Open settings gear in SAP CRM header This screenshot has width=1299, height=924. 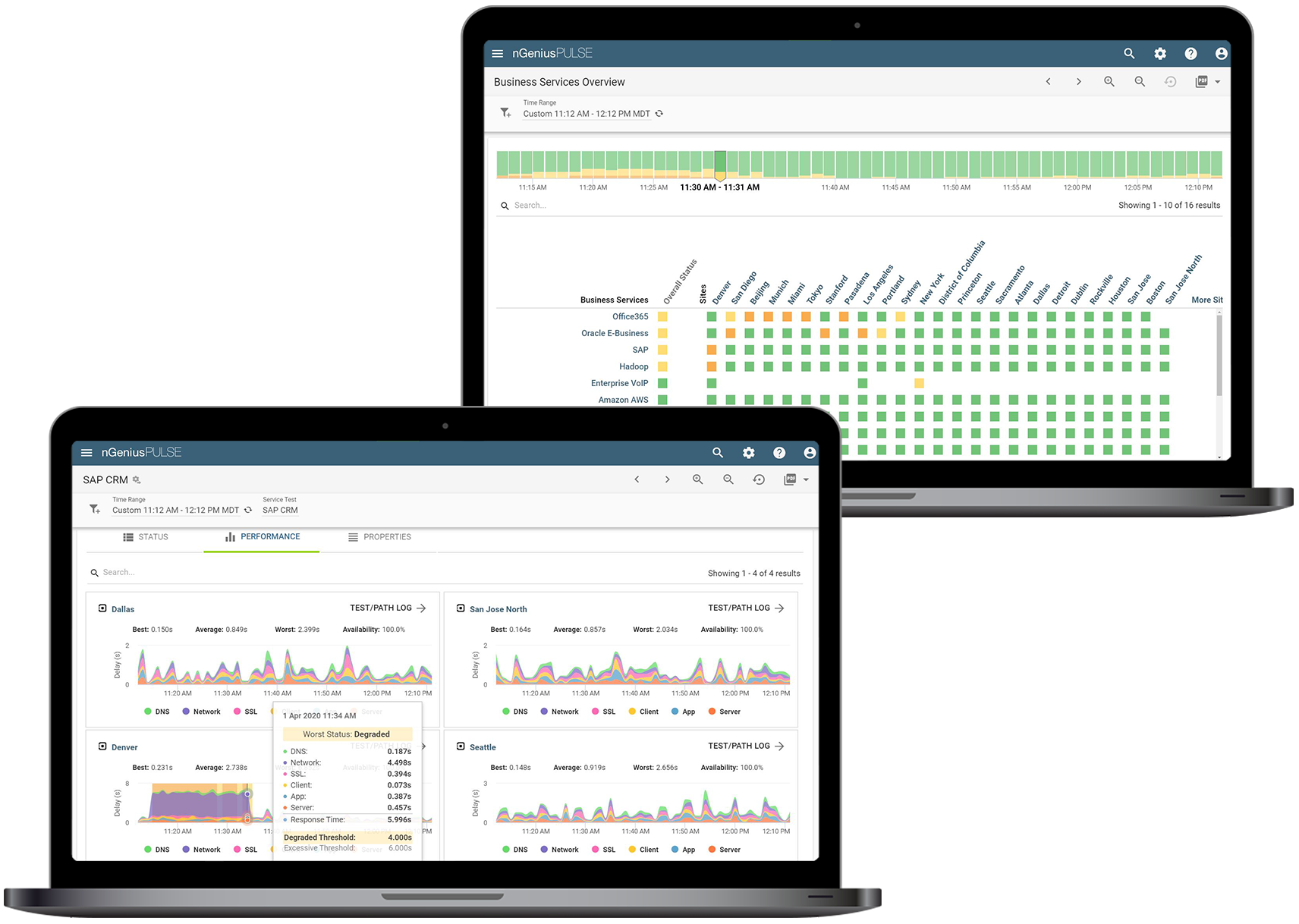click(748, 453)
